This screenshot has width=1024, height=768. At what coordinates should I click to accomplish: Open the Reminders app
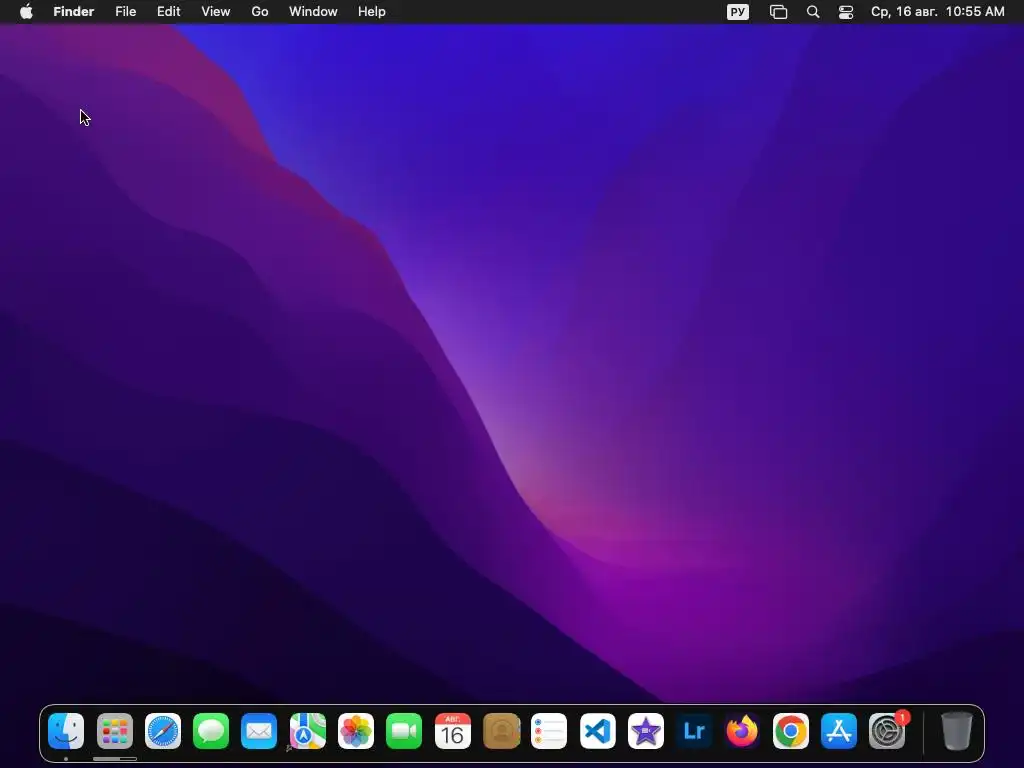click(x=549, y=731)
